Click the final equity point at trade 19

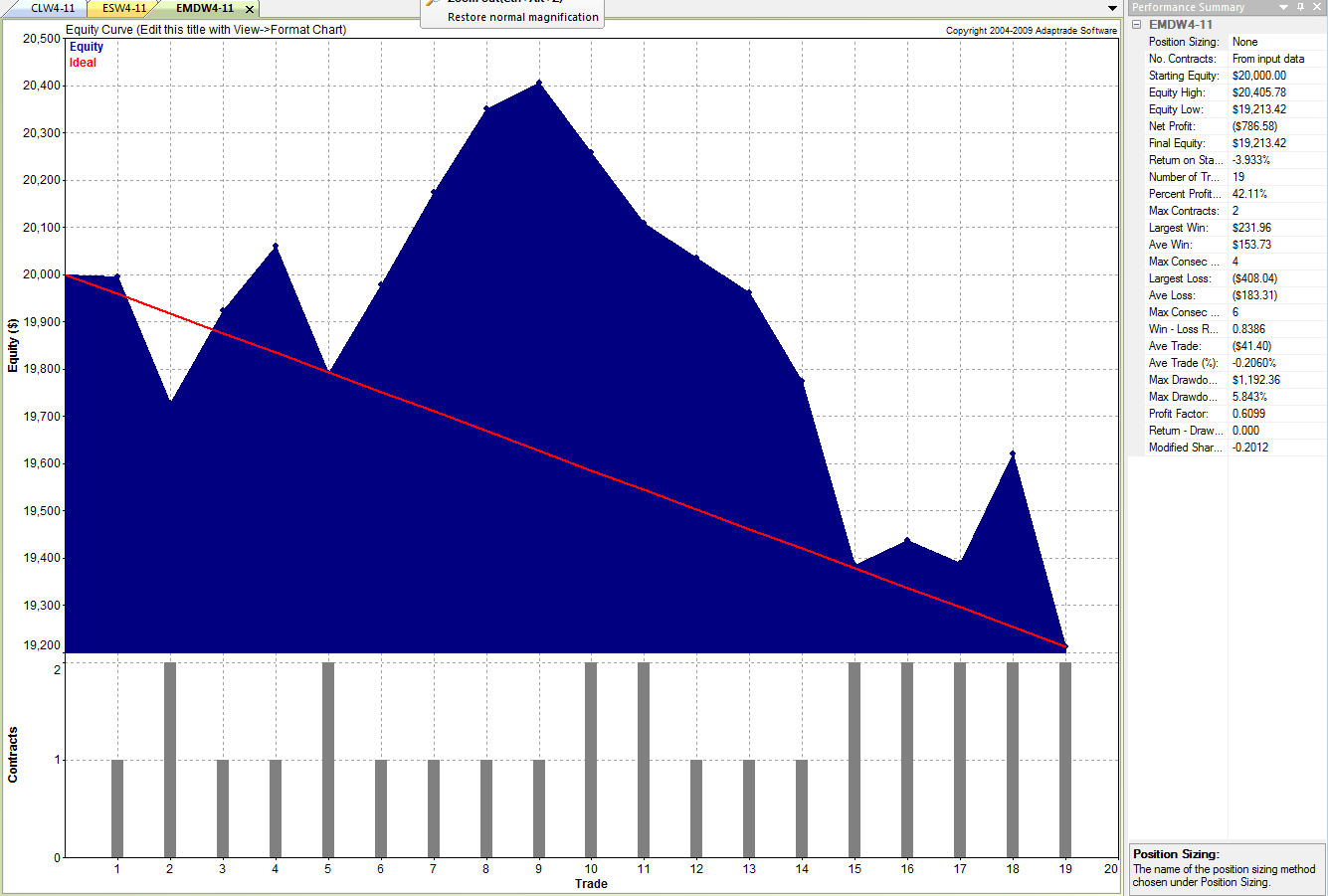pyautogui.click(x=1065, y=646)
